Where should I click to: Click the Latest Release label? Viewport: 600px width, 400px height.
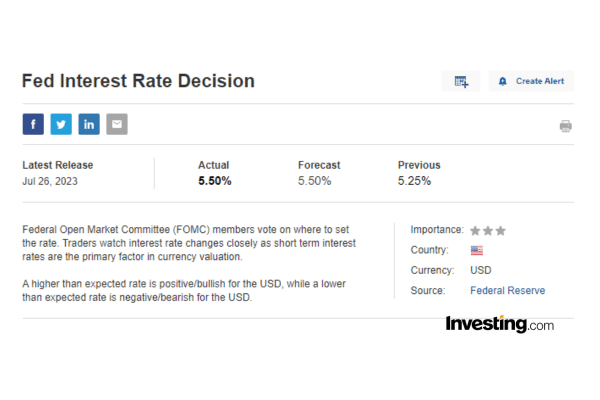(x=58, y=165)
